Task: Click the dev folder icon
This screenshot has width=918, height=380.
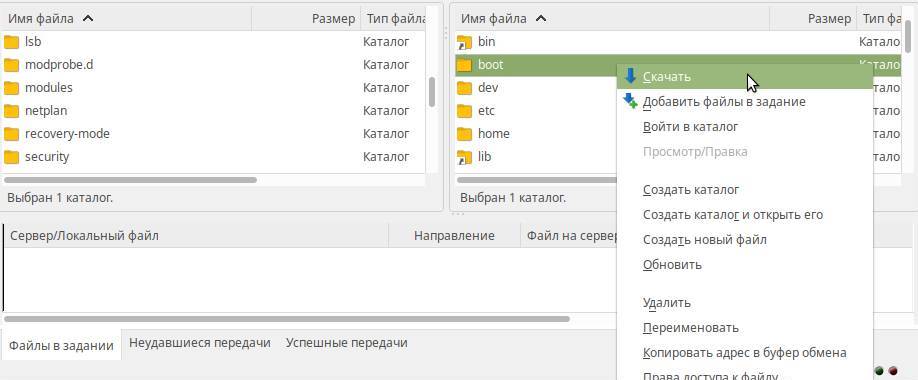Action: (464, 88)
